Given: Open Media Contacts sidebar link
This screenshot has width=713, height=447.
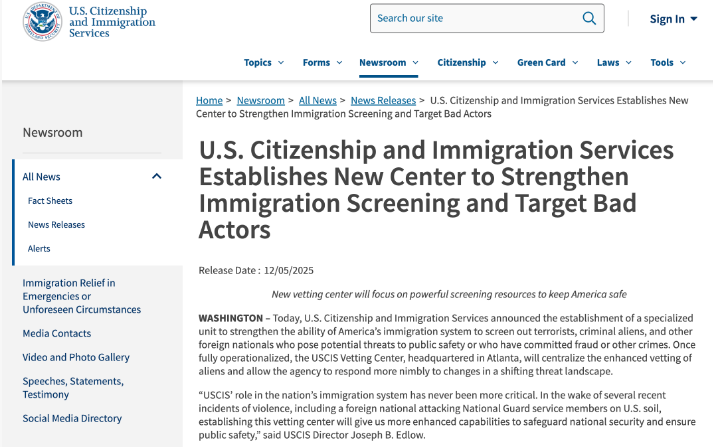Looking at the screenshot, I should [57, 333].
